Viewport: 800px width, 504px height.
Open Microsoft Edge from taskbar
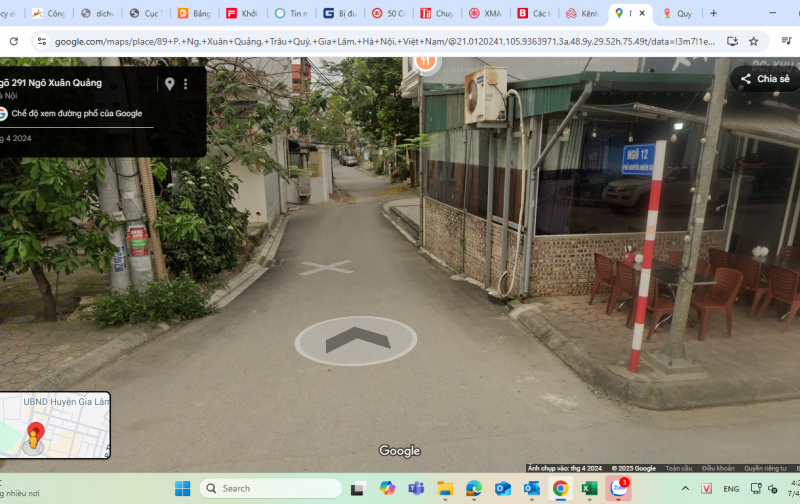474,488
